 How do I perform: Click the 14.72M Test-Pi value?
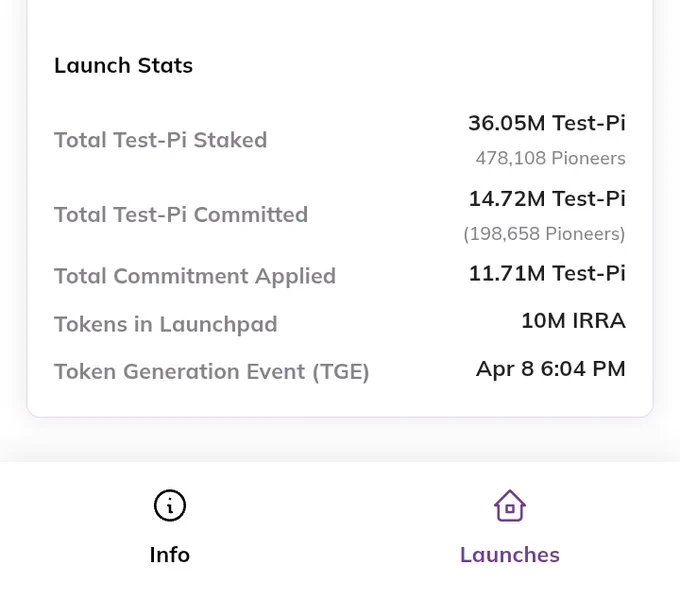tap(547, 199)
